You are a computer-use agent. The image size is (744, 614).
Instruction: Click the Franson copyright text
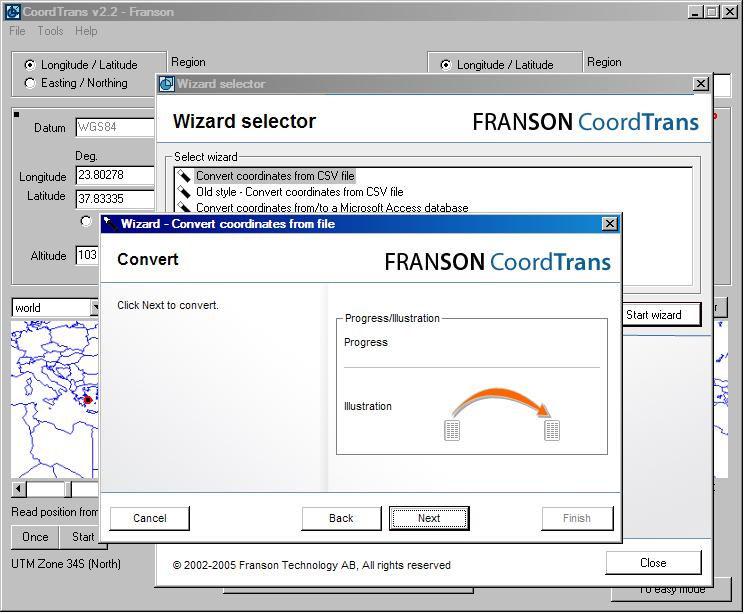tap(312, 565)
